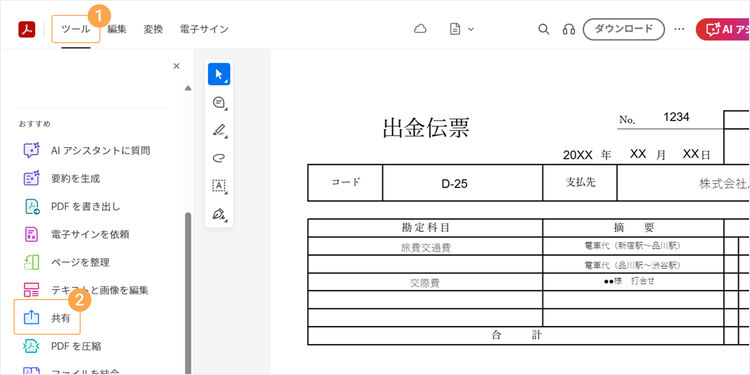The height and width of the screenshot is (375, 750).
Task: Click the panel scrollbar up arrow
Action: click(188, 88)
